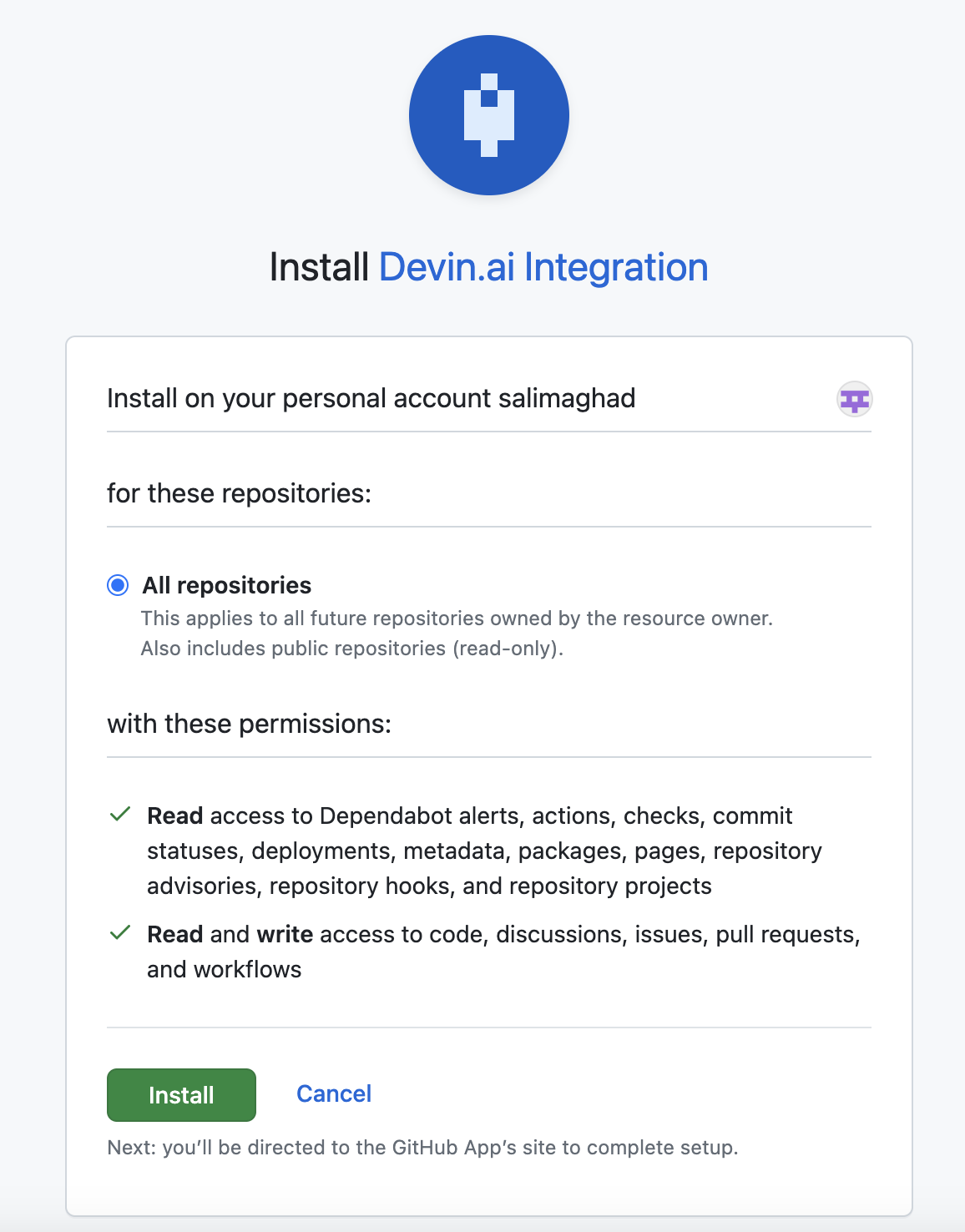The height and width of the screenshot is (1232, 965).
Task: Click 'Next: you'll be directed' note text
Action: 422,1148
